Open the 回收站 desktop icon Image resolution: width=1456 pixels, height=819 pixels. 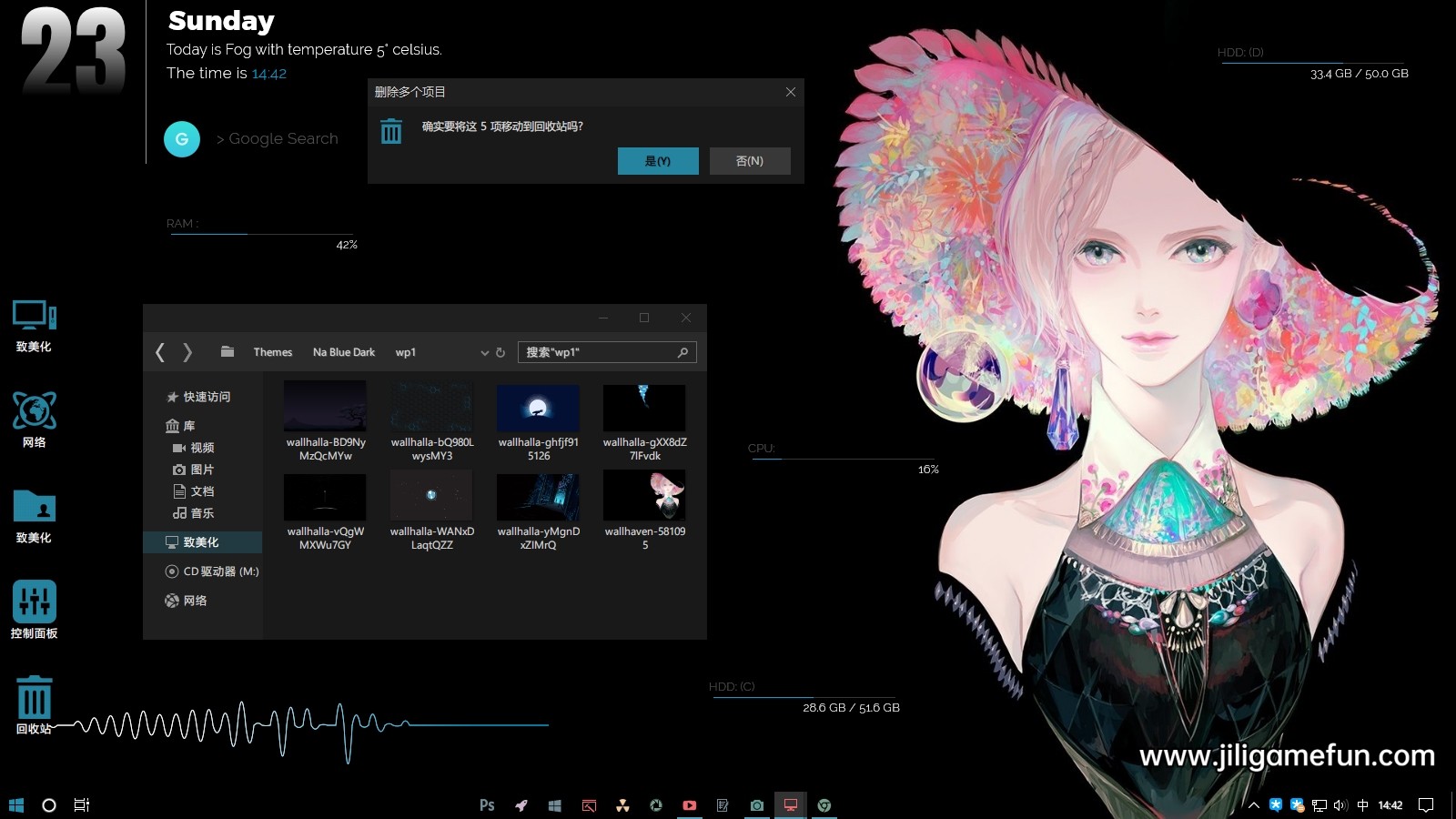(x=34, y=705)
